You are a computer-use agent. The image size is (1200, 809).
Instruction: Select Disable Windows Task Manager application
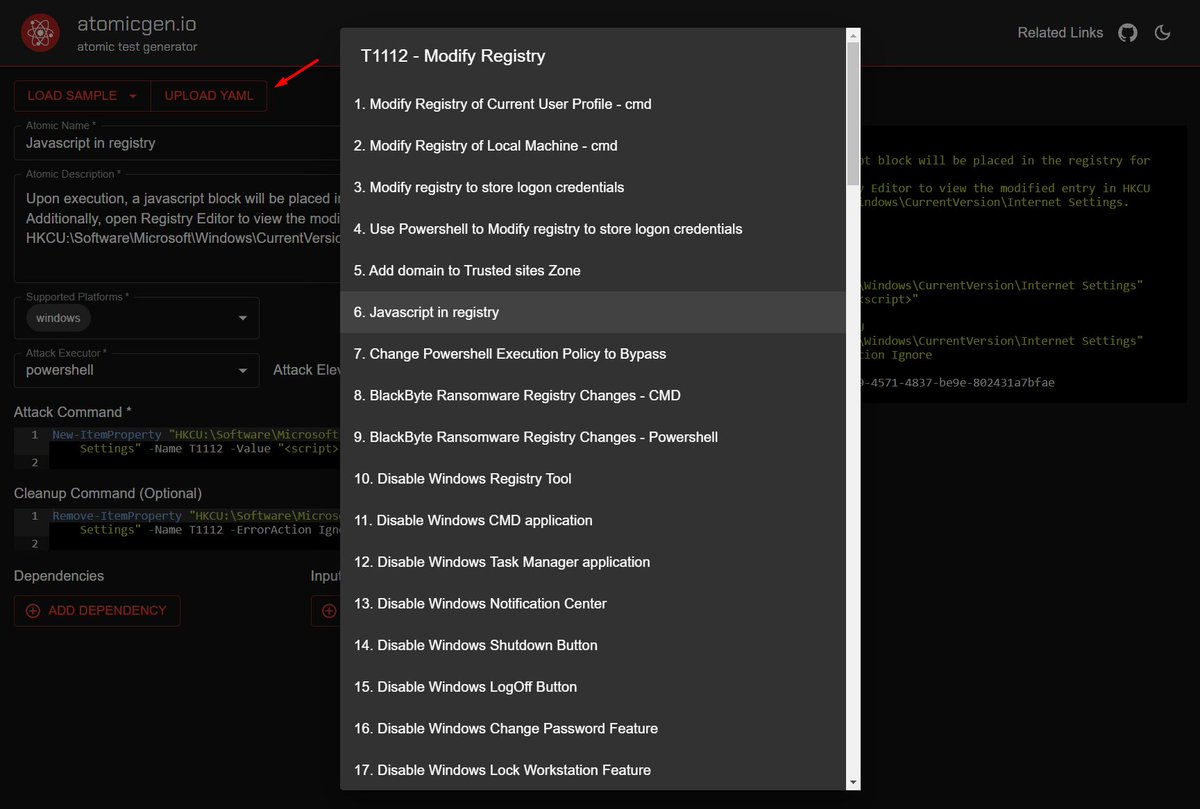click(x=593, y=562)
